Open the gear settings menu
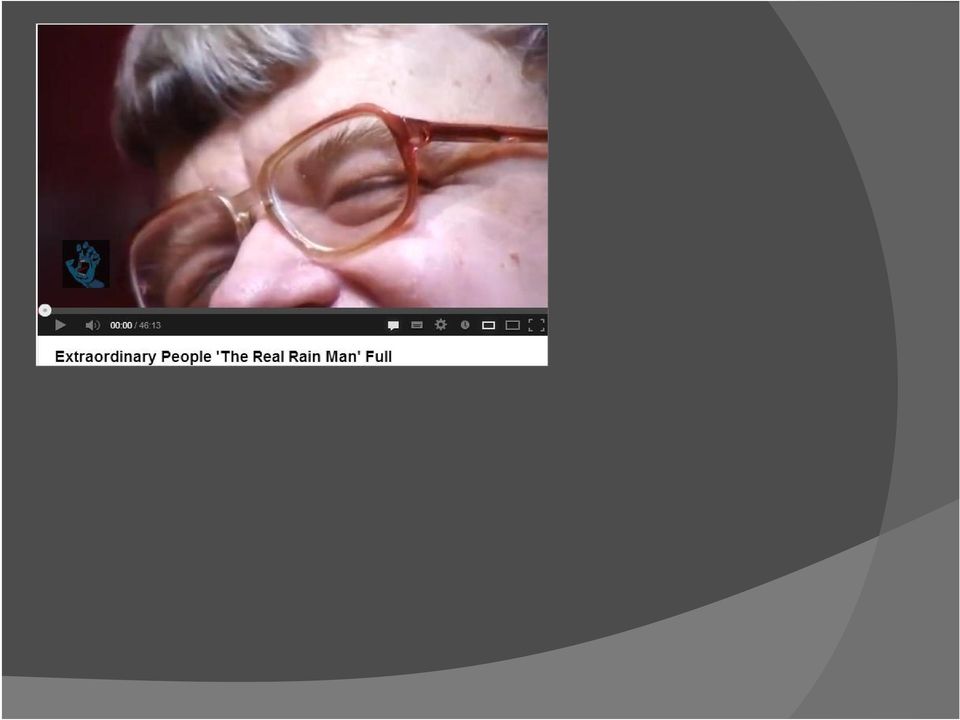This screenshot has width=960, height=720. pyautogui.click(x=441, y=324)
